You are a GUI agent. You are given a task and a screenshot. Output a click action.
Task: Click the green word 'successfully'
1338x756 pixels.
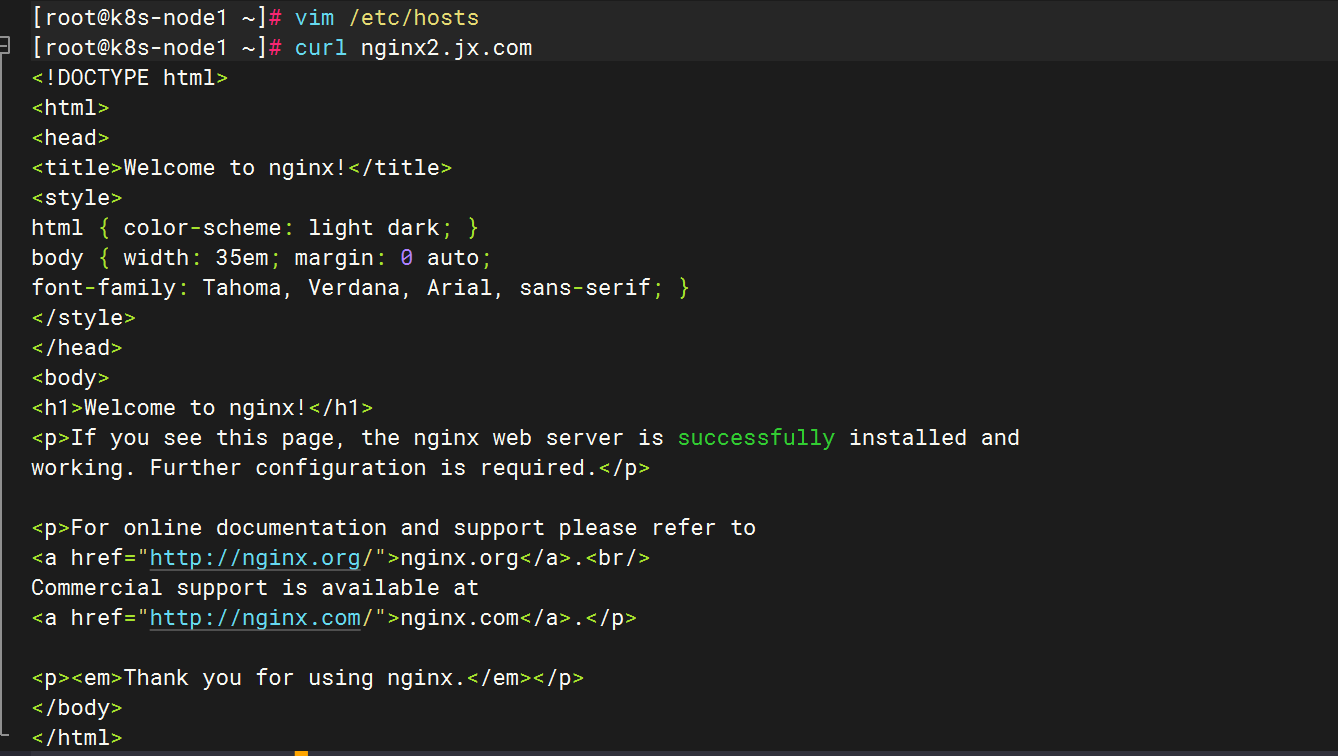tap(756, 438)
